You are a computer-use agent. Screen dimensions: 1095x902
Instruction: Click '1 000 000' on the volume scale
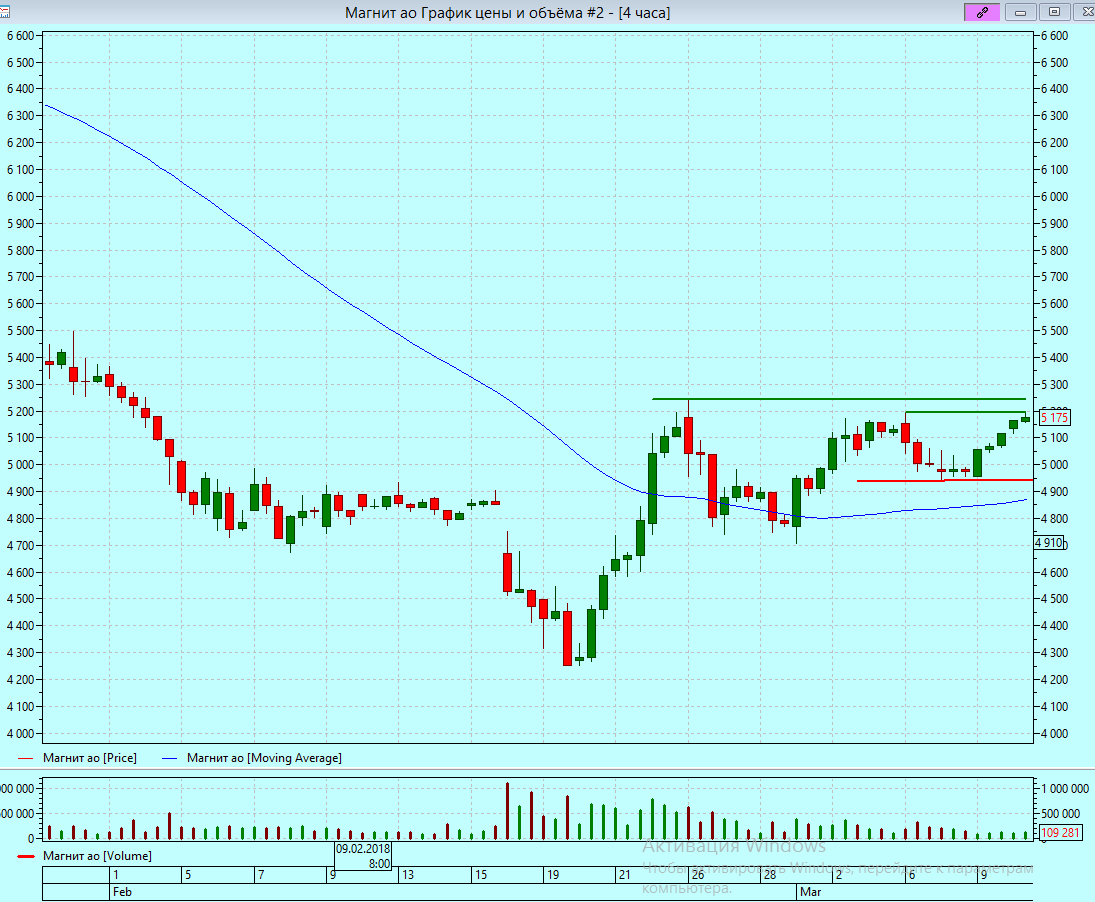(x=1065, y=789)
